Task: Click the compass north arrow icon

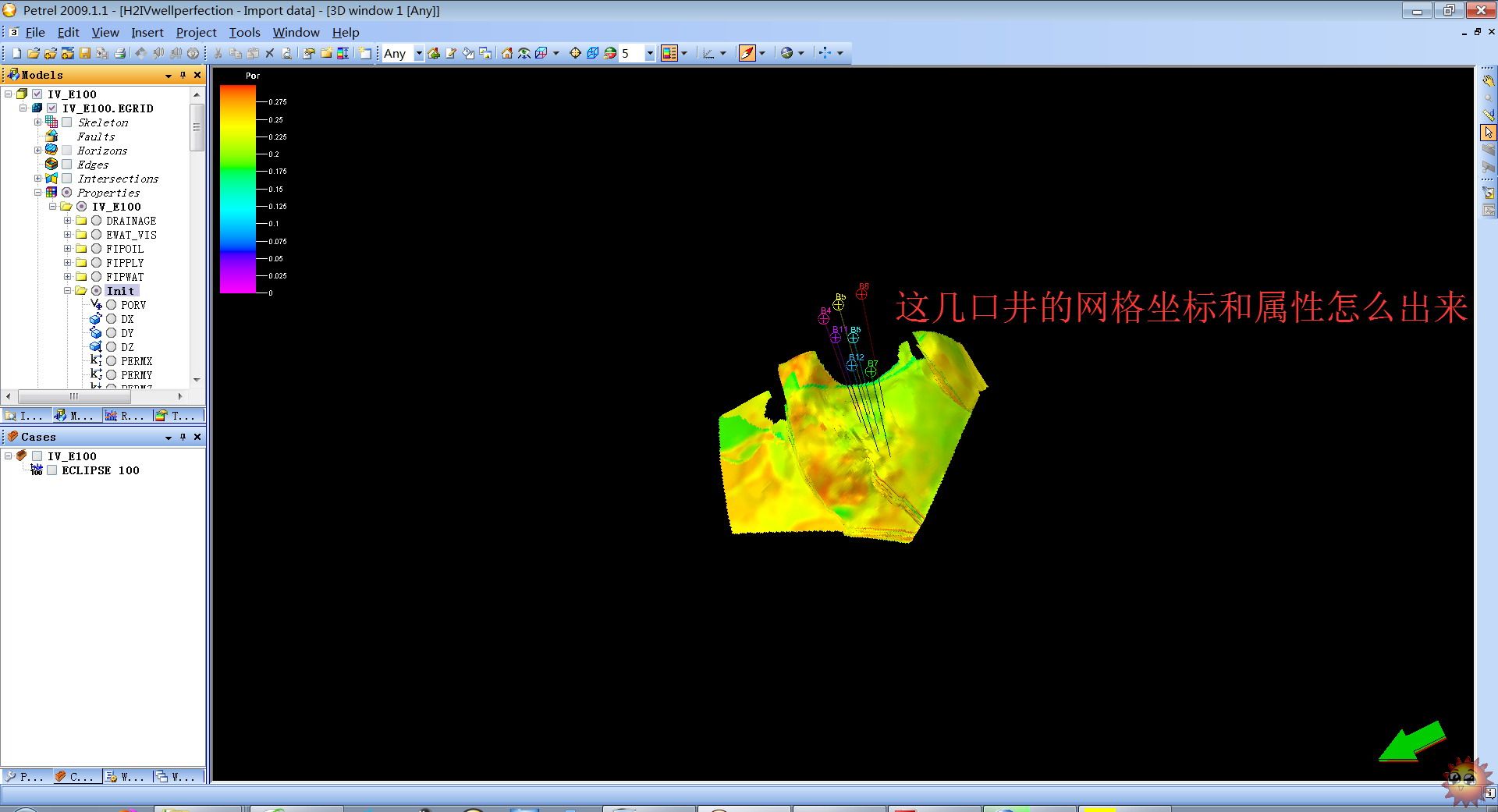Action: coord(747,53)
